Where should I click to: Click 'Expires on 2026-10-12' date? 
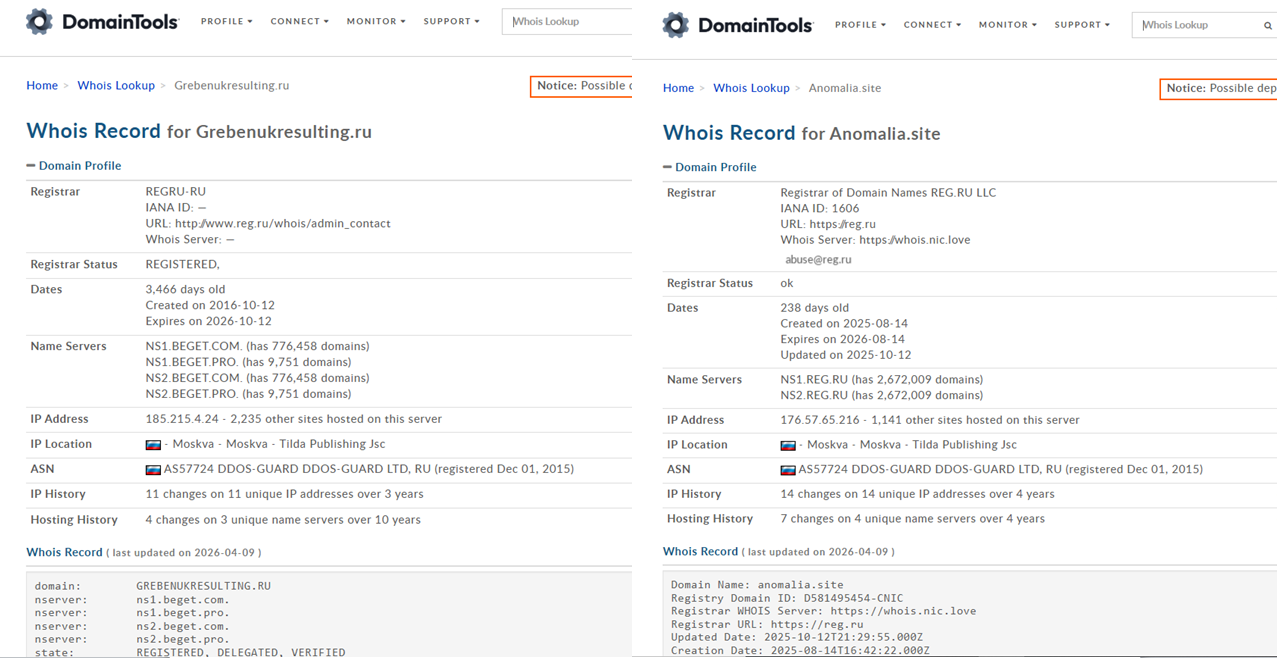pos(209,322)
